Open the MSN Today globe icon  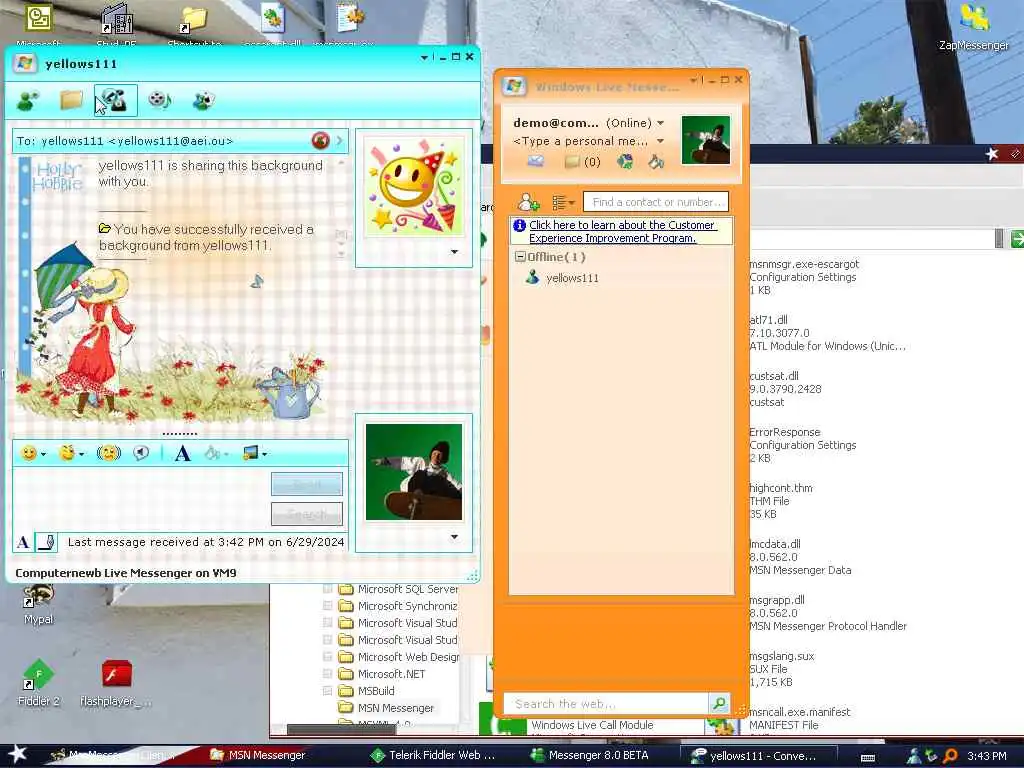tap(625, 161)
